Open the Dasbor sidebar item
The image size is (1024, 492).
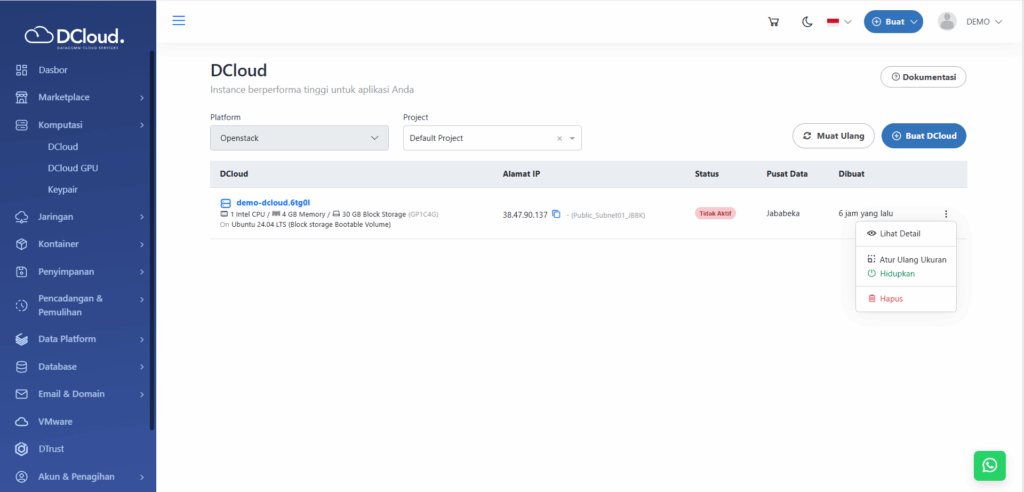(x=53, y=70)
